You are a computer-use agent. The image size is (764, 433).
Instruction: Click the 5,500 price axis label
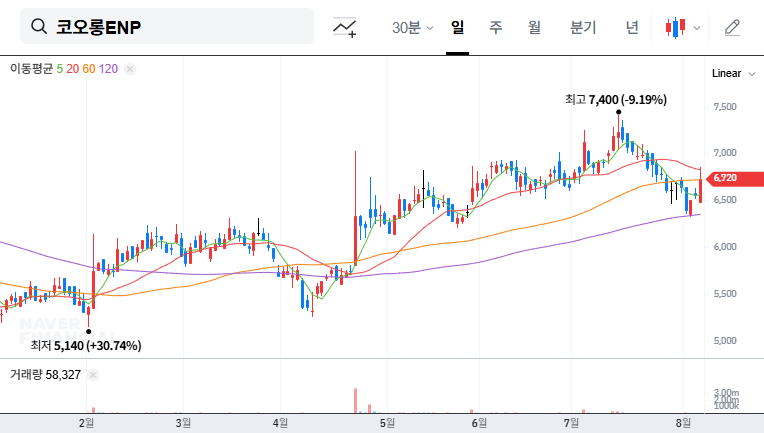725,294
